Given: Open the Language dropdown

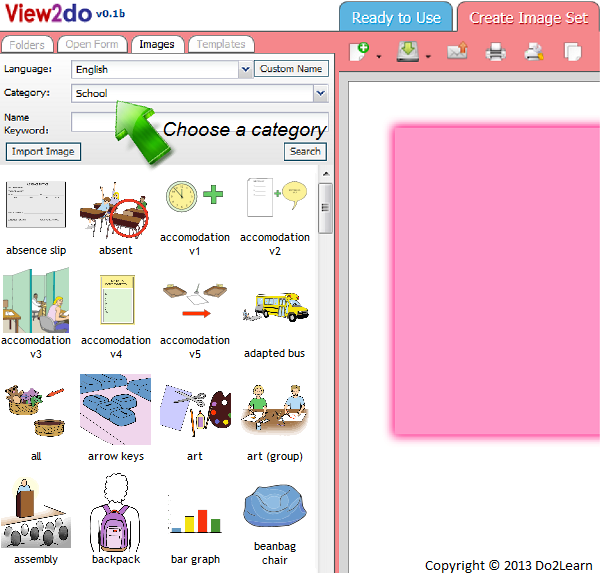Looking at the screenshot, I should coord(245,70).
